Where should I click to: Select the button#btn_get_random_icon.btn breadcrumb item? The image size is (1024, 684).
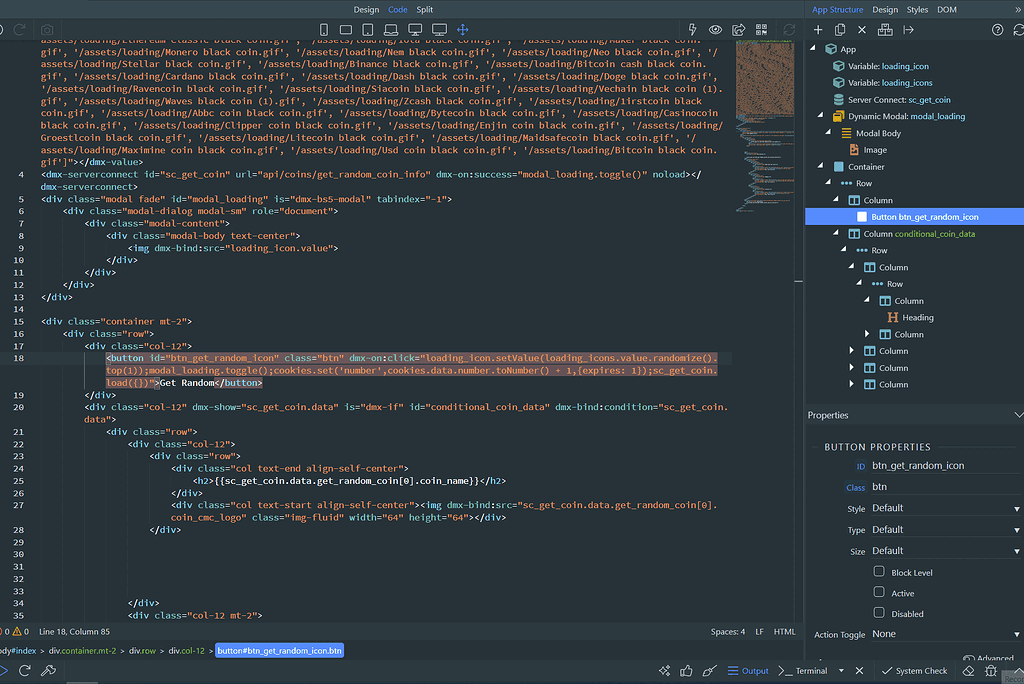(279, 650)
